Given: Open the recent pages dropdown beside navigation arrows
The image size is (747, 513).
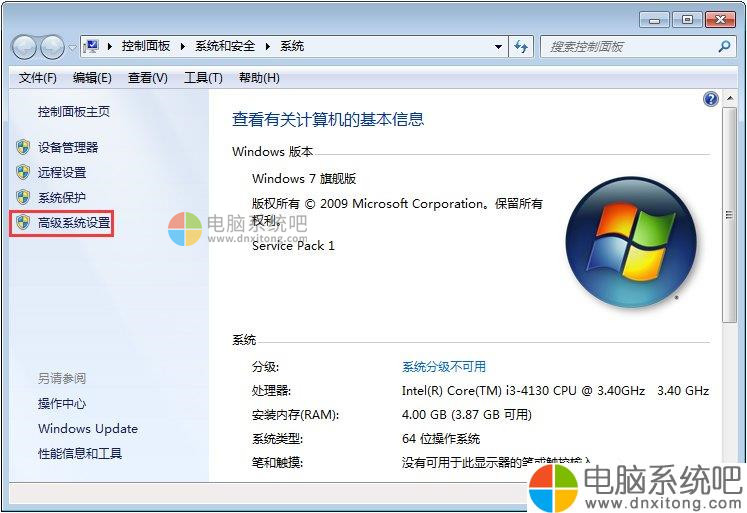Looking at the screenshot, I should [x=72, y=48].
